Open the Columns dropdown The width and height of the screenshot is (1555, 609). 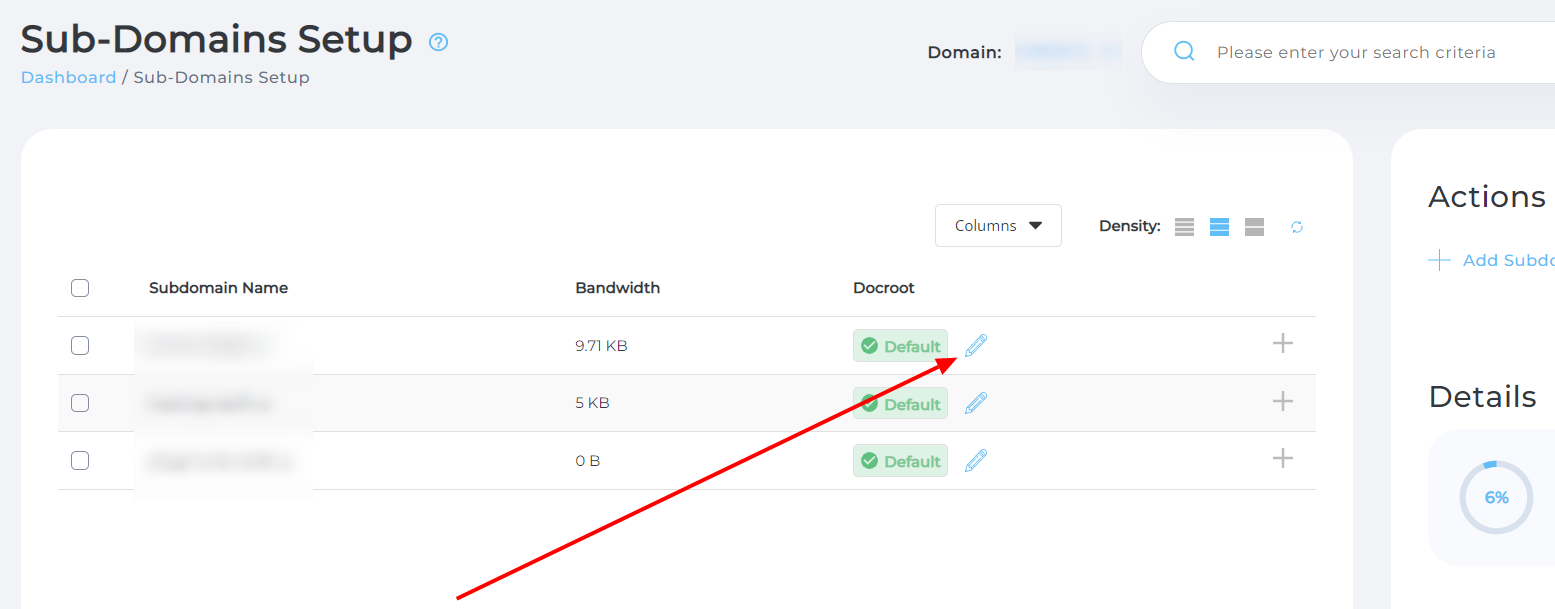pyautogui.click(x=997, y=226)
